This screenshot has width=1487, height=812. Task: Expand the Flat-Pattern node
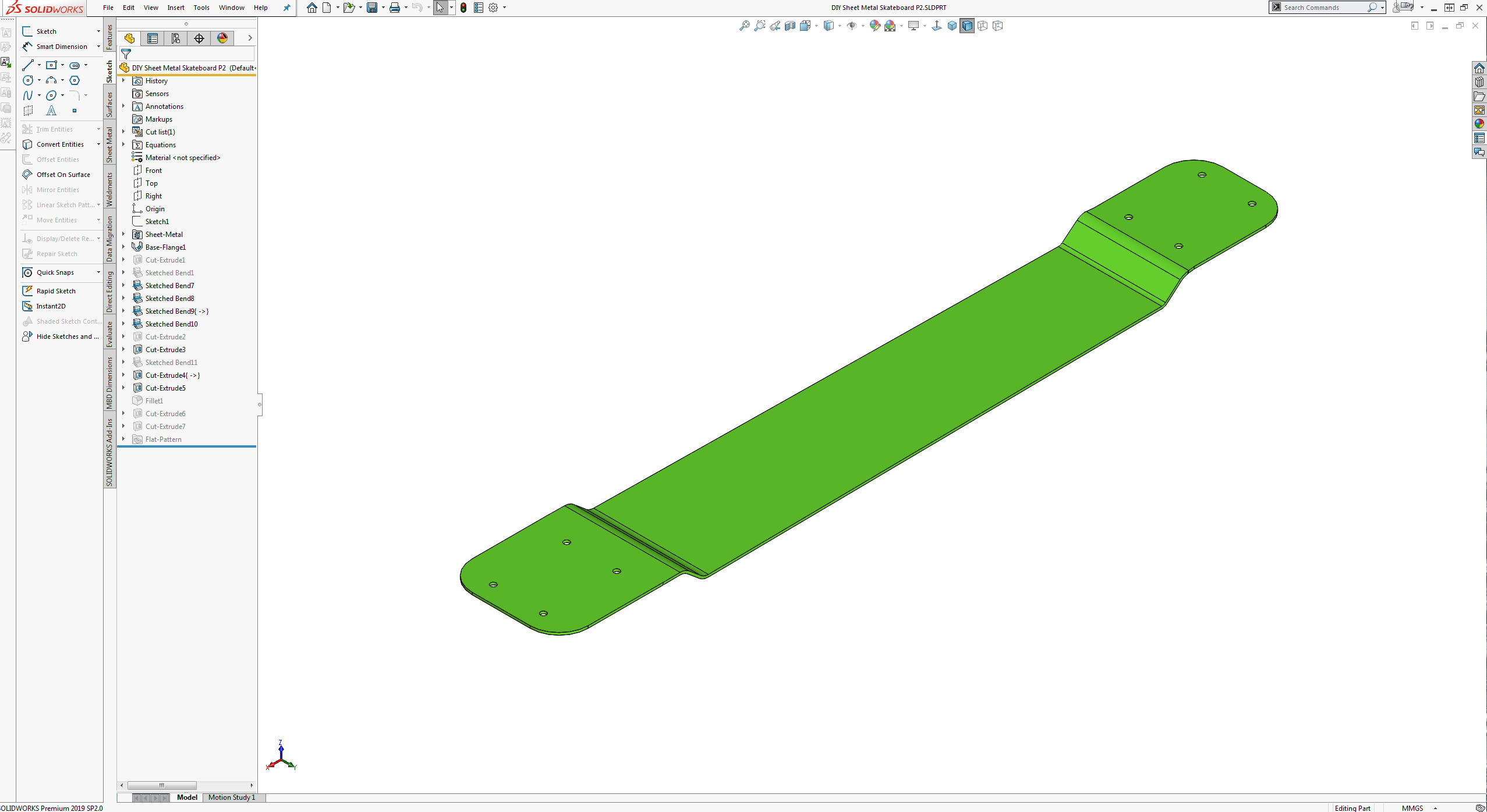tap(123, 439)
